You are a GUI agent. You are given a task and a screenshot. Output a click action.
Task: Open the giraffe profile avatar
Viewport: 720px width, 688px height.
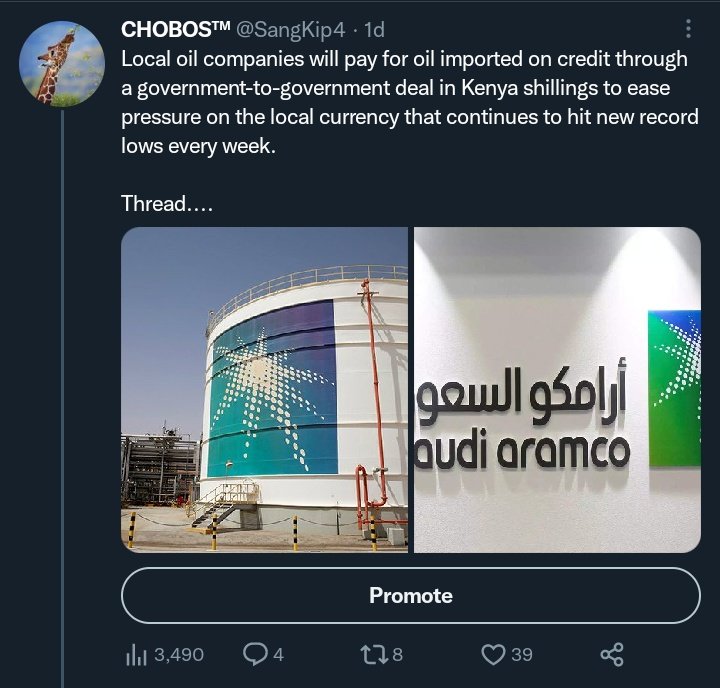[62, 64]
